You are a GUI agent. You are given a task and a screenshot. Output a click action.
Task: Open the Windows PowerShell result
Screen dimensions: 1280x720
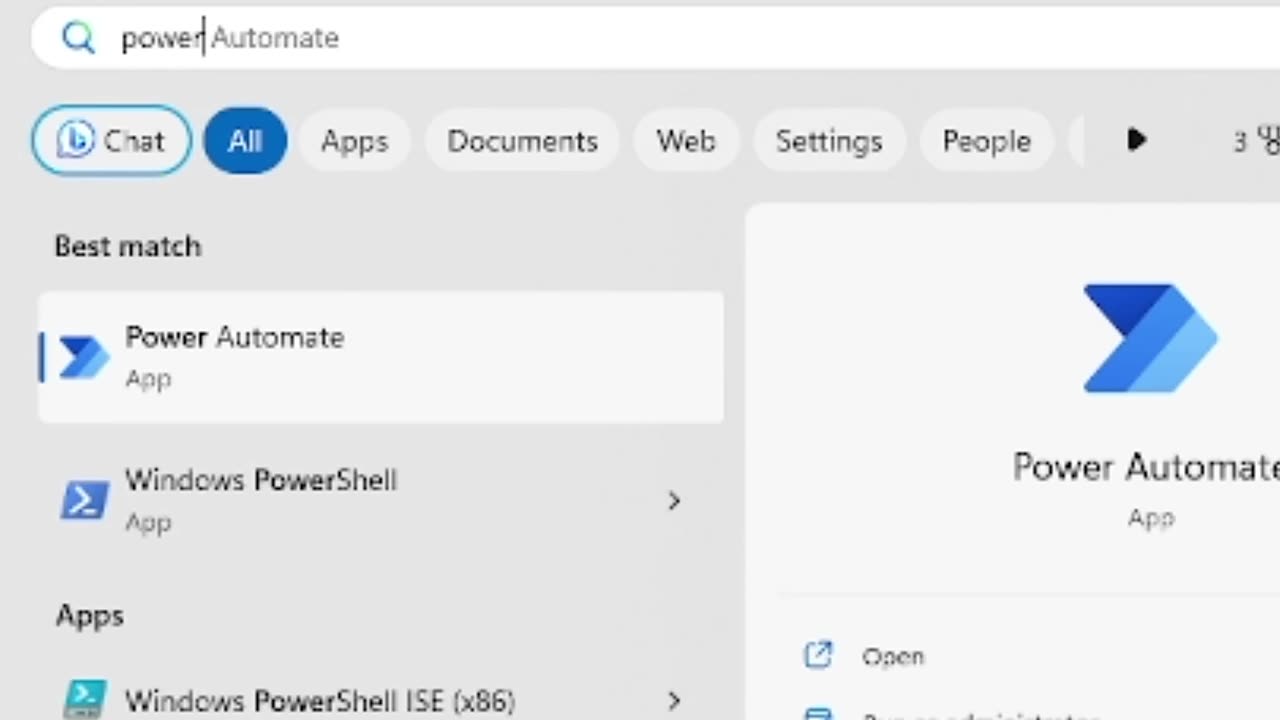381,500
